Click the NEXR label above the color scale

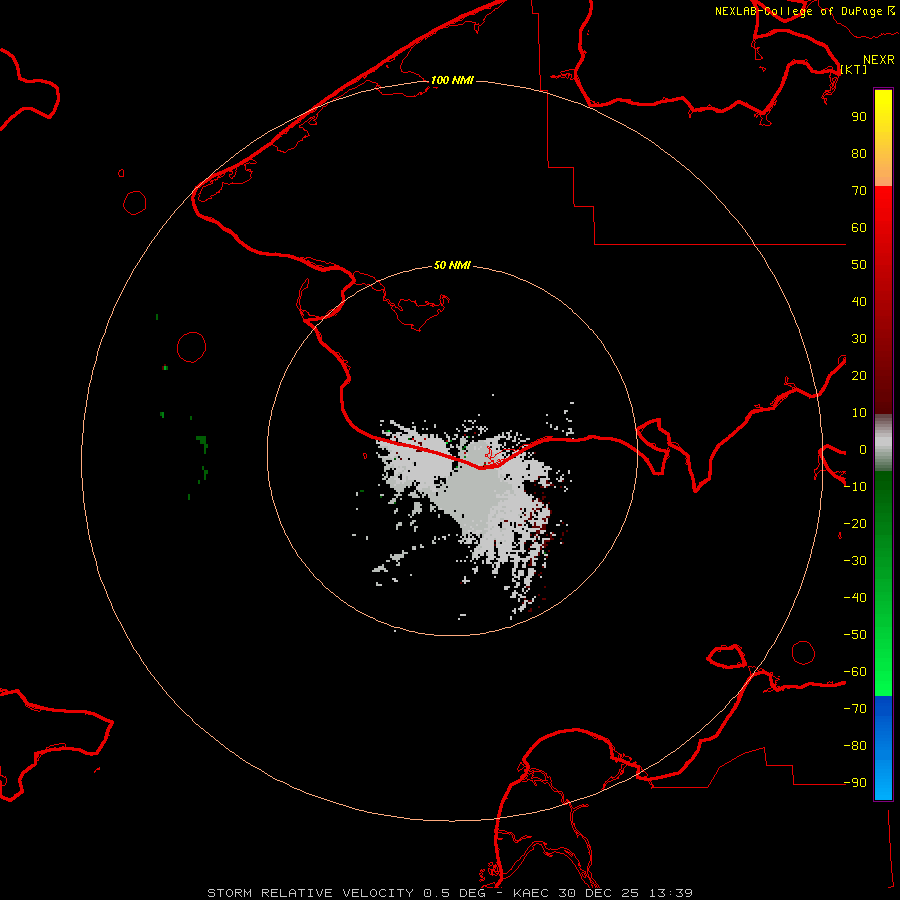[x=879, y=60]
